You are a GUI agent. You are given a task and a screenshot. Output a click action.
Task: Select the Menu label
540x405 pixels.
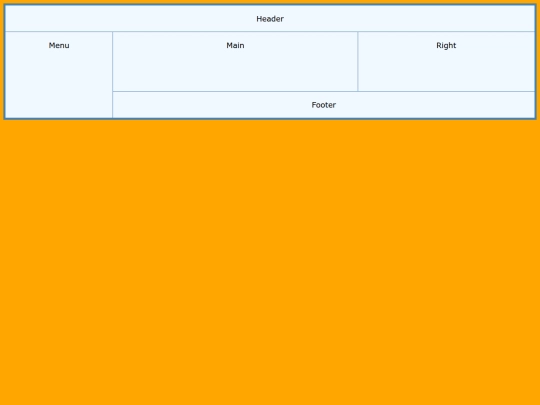[59, 45]
